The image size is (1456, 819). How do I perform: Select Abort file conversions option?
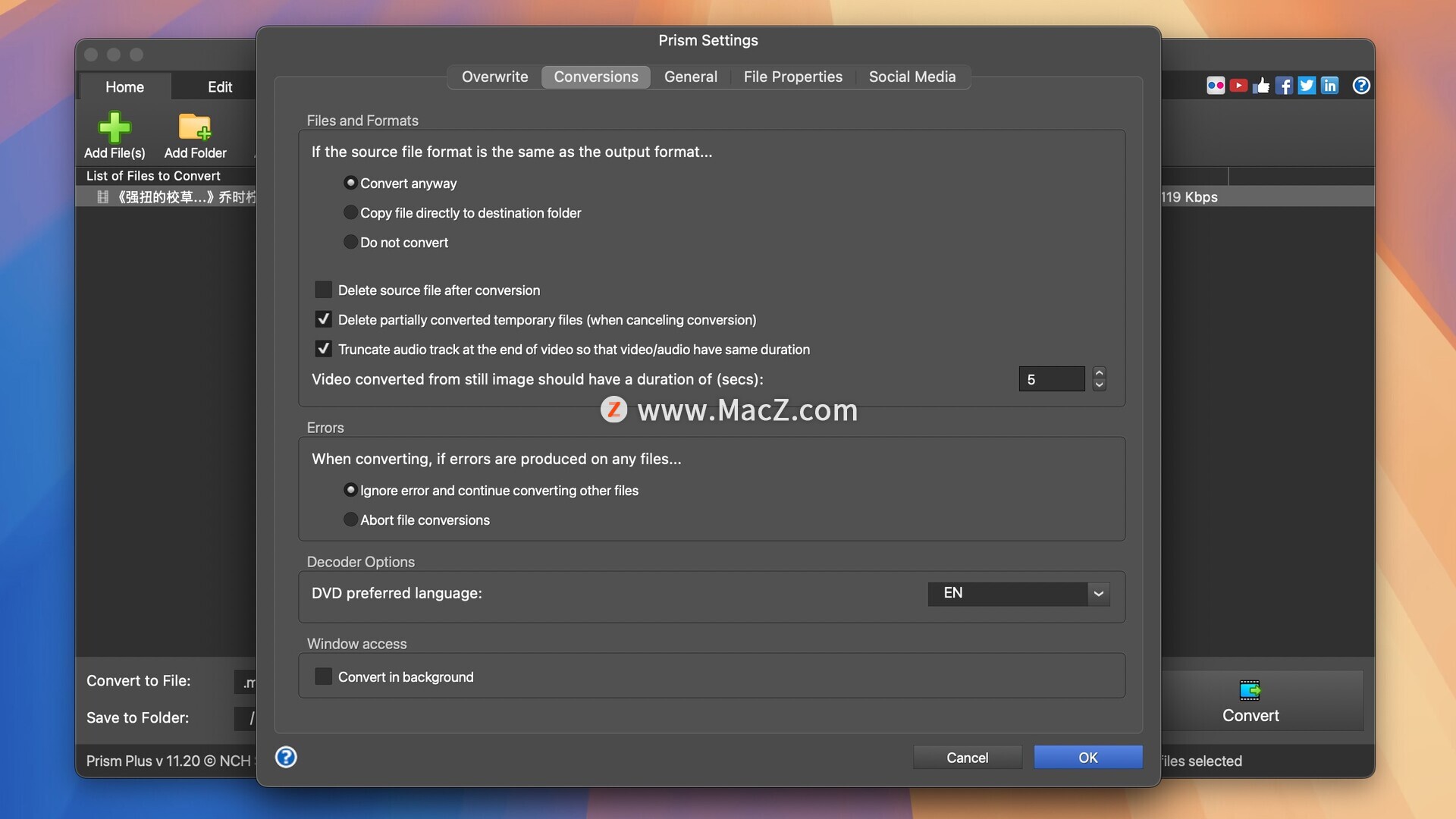(350, 519)
